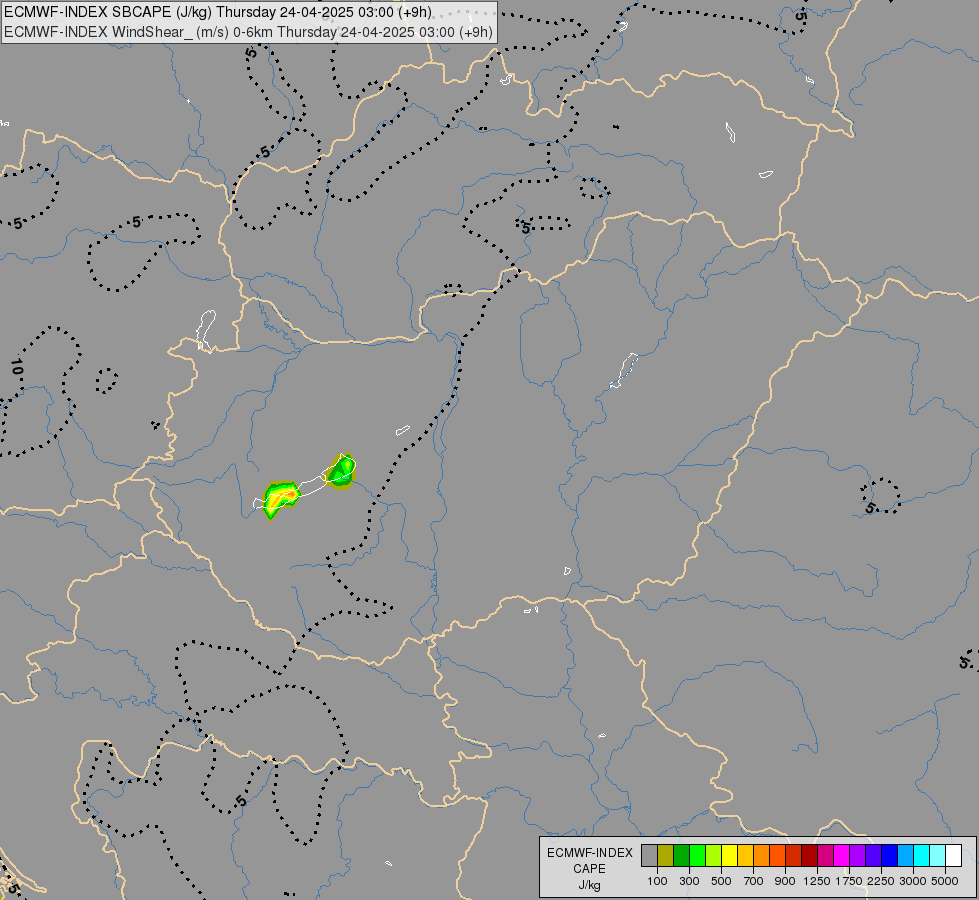Viewport: 979px width, 900px height.
Task: Click the legend value 3000
Action: (913, 881)
